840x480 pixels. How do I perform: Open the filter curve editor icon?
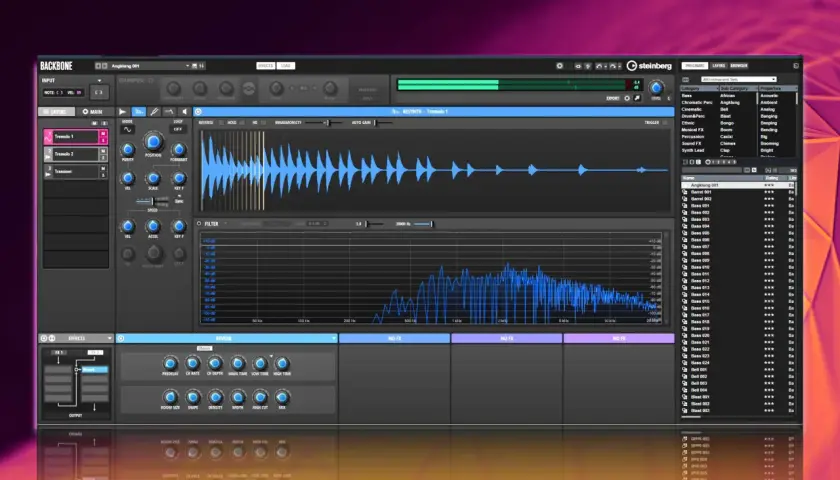click(x=169, y=111)
